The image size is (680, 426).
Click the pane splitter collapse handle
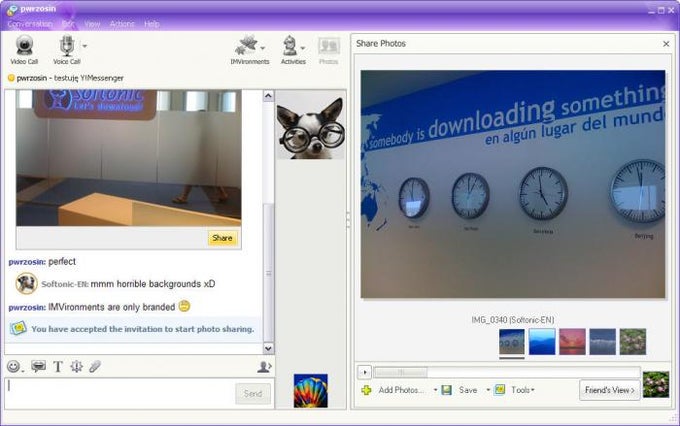tap(348, 220)
